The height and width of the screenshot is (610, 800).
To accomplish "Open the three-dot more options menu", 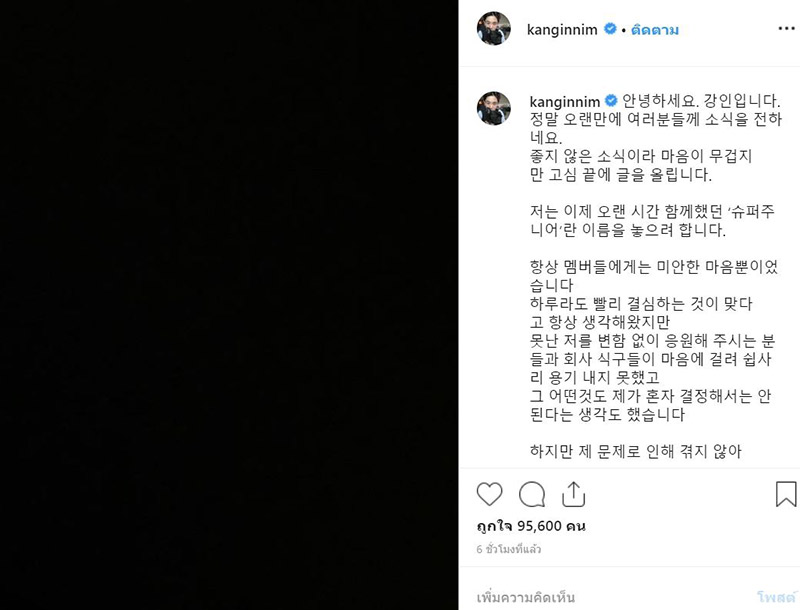I will pos(786,29).
